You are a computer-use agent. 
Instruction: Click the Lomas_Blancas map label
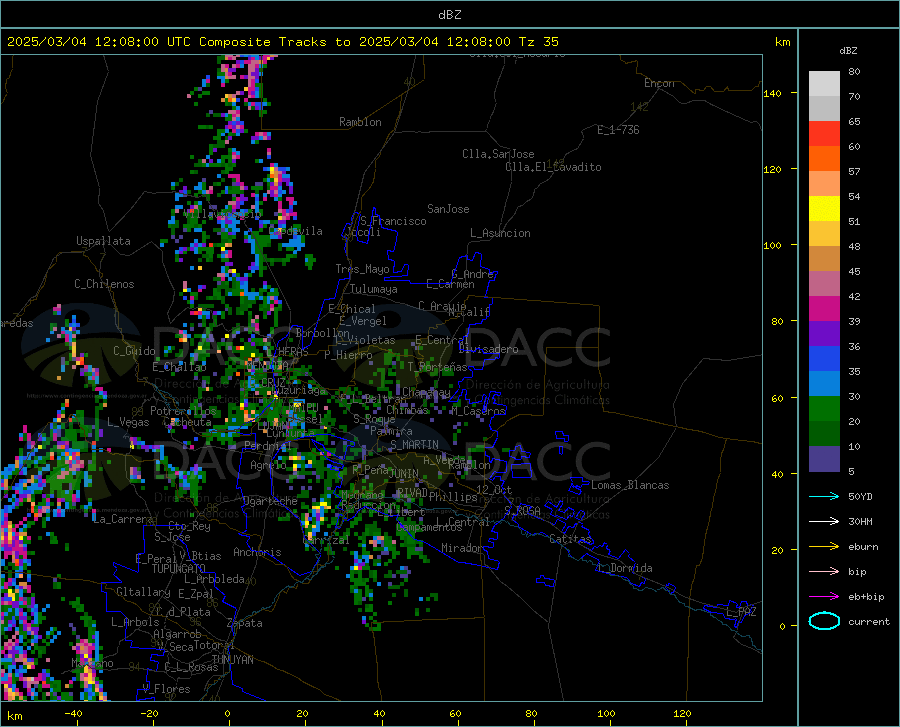pyautogui.click(x=630, y=485)
